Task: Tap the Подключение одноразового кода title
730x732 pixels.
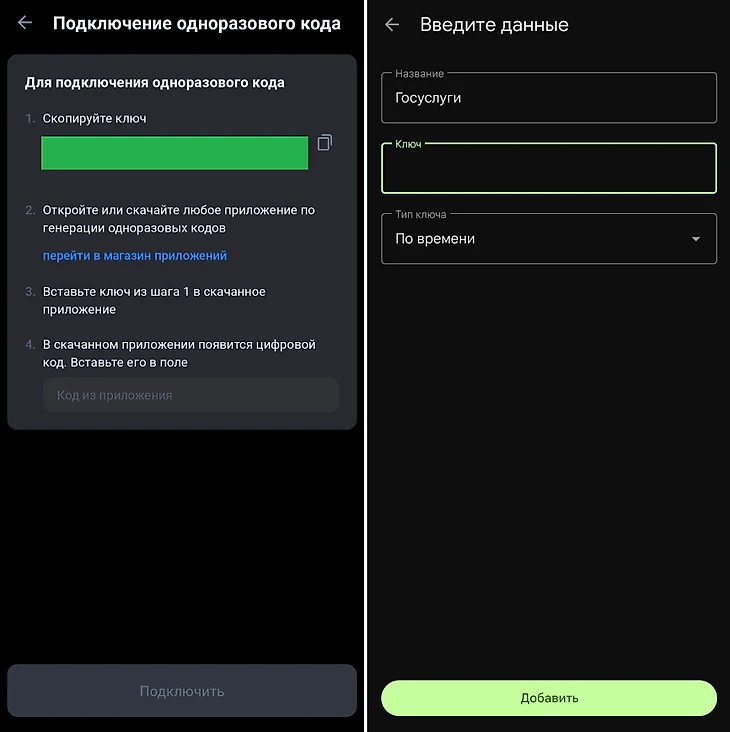Action: tap(197, 23)
